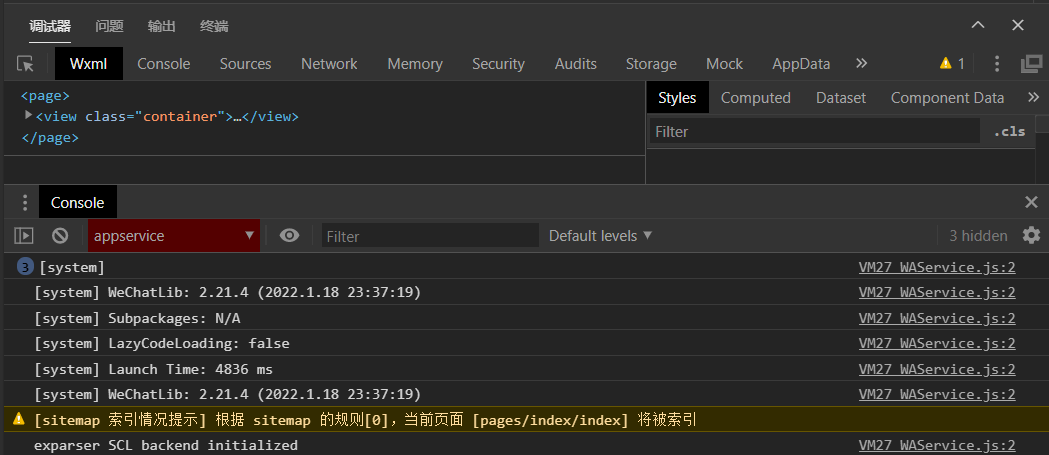Screen dimensions: 1049x455
Task: Select the 调试器 tab
Action: pos(50,26)
